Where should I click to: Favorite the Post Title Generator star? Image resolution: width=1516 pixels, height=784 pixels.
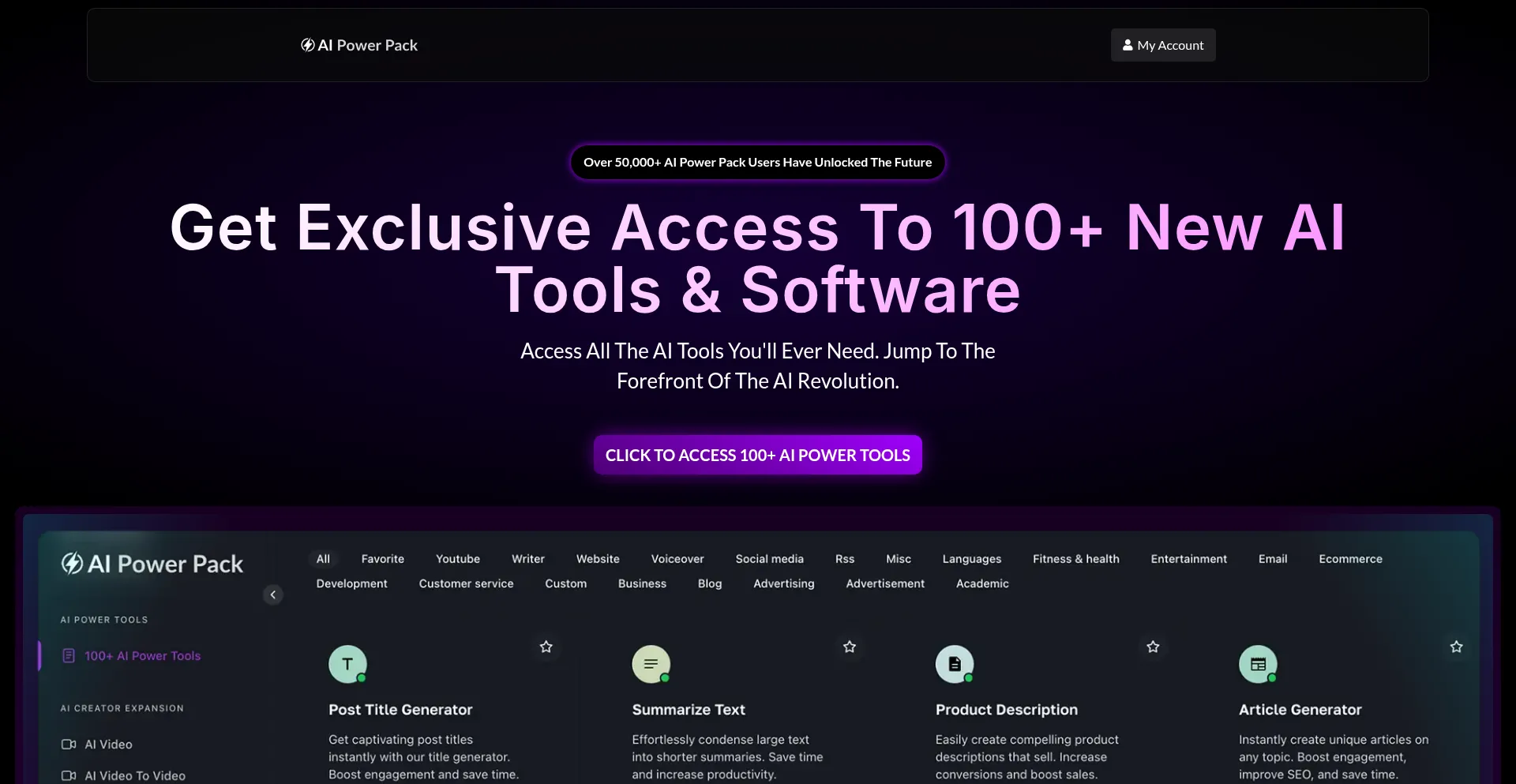pyautogui.click(x=546, y=647)
